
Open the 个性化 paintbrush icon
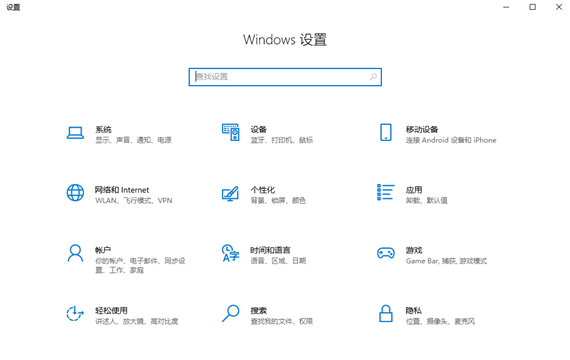pyautogui.click(x=230, y=193)
